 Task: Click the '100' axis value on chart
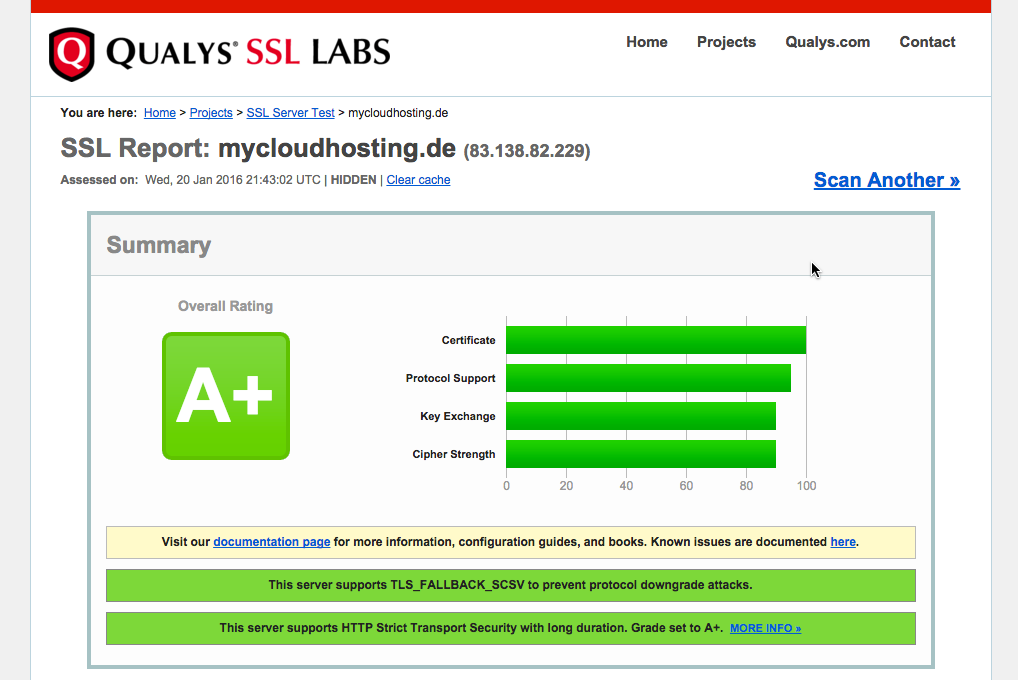pyautogui.click(x=806, y=486)
